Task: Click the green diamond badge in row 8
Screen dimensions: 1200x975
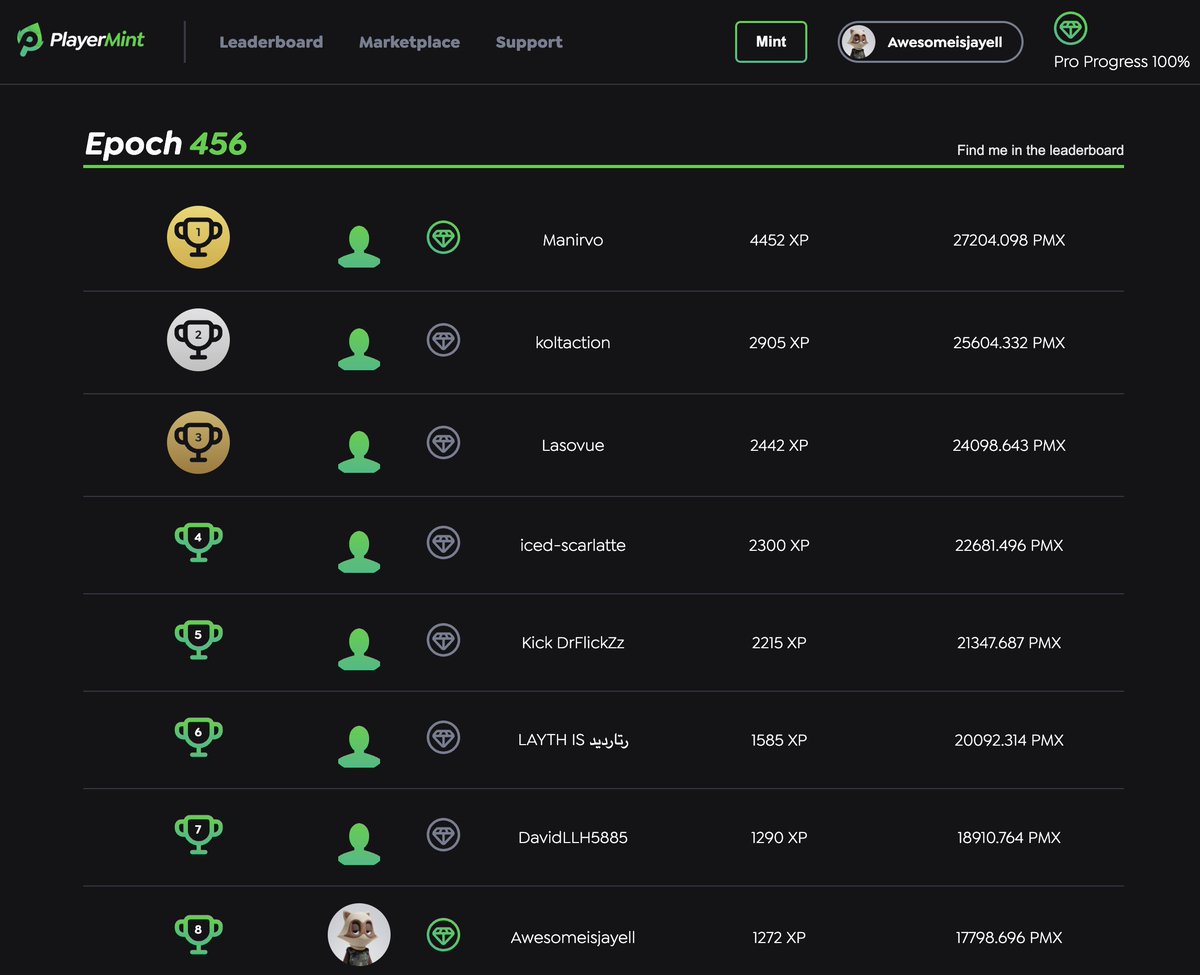Action: 444,935
